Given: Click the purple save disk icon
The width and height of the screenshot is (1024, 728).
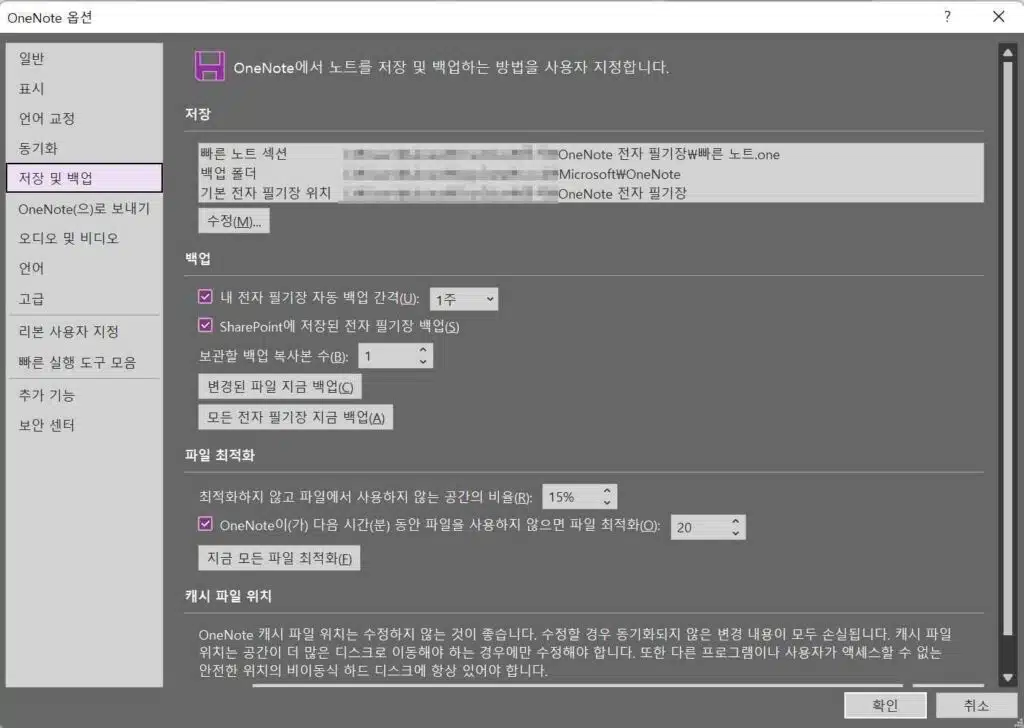Looking at the screenshot, I should coord(210,67).
